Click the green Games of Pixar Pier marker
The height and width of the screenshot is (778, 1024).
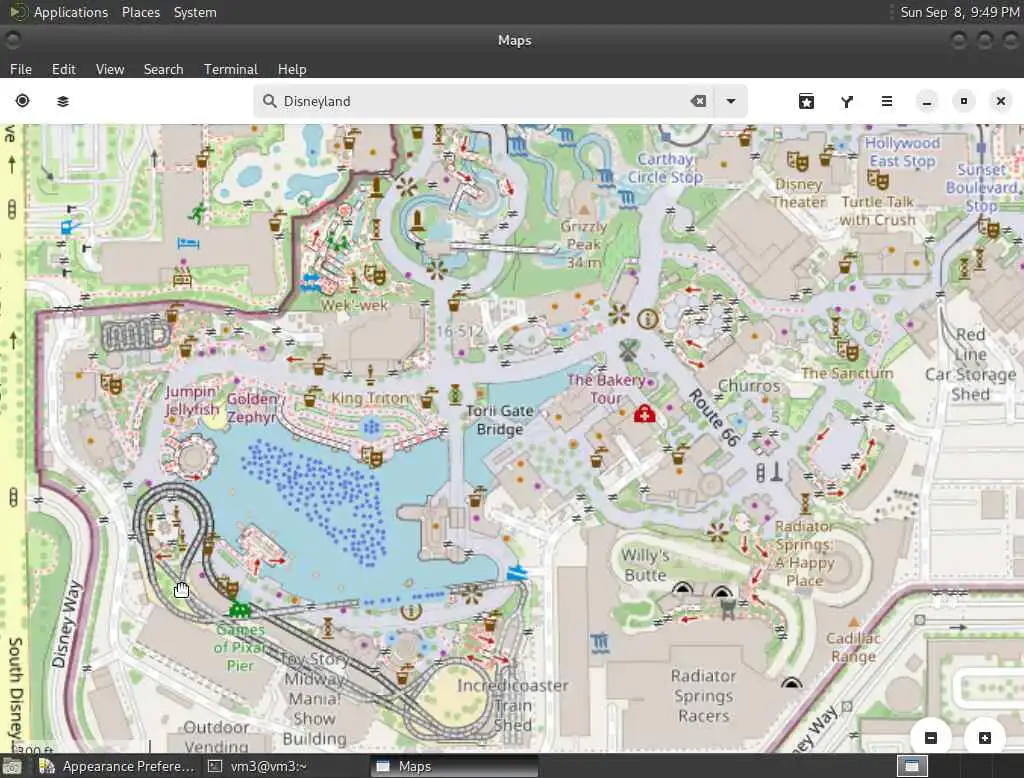coord(240,610)
